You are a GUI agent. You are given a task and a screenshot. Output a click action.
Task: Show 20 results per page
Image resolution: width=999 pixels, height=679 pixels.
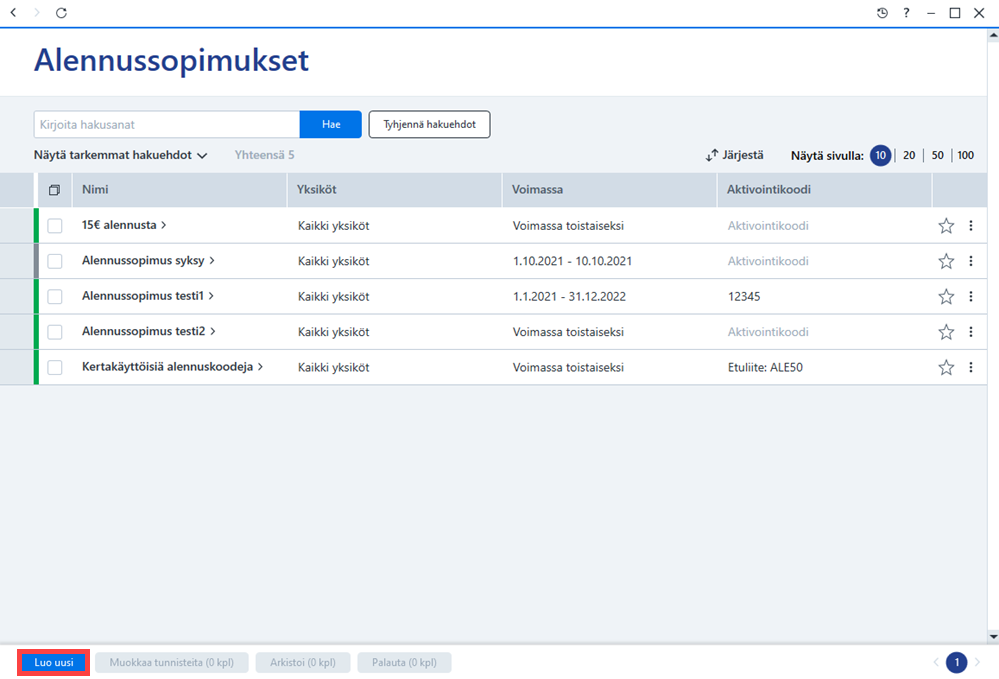click(x=909, y=155)
